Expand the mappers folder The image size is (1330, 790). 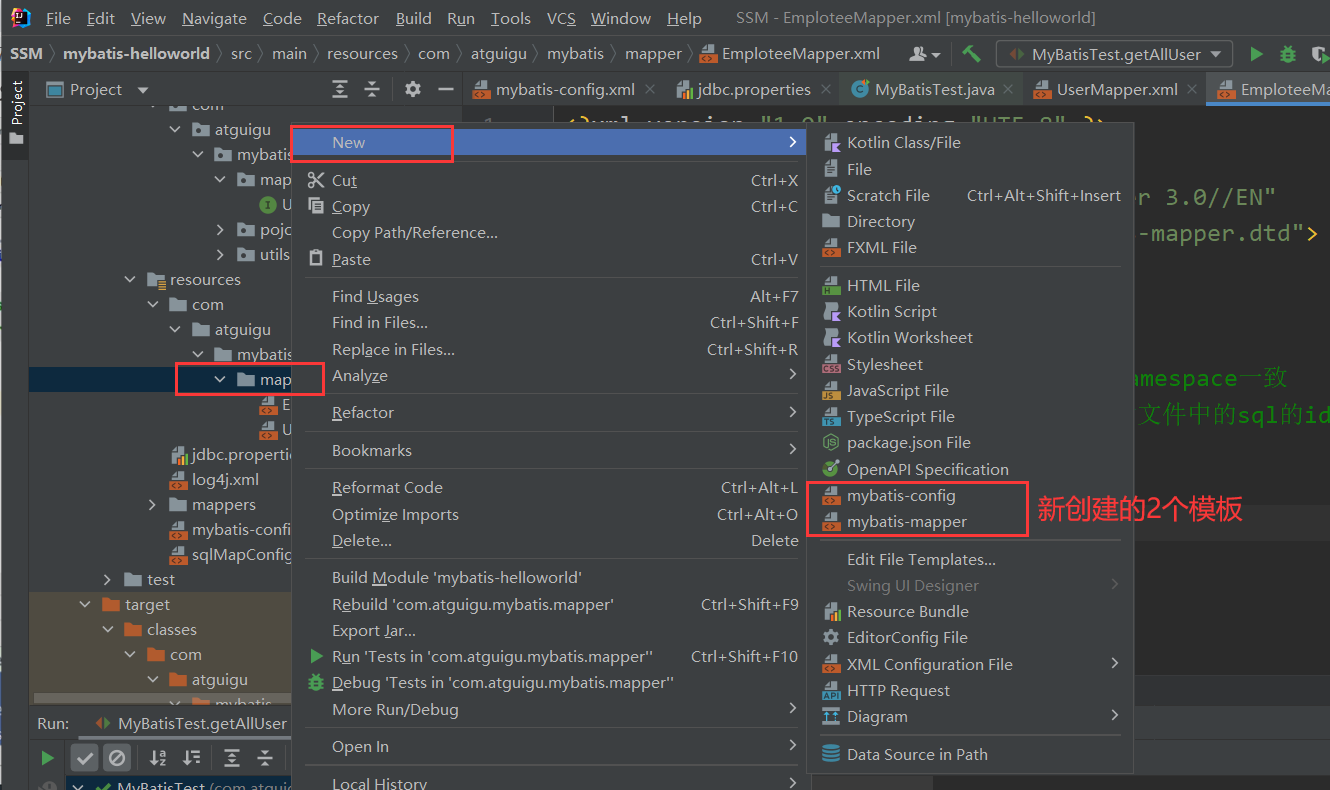[x=152, y=505]
